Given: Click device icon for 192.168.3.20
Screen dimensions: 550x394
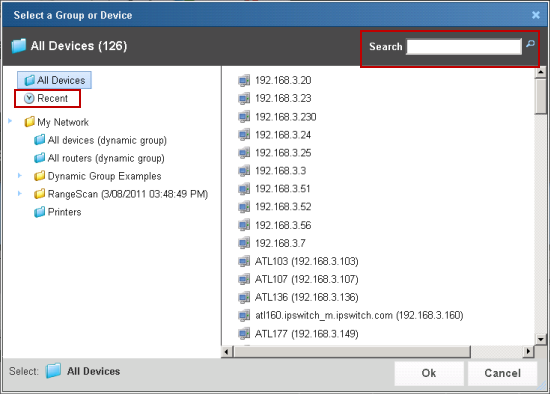Looking at the screenshot, I should coord(244,80).
